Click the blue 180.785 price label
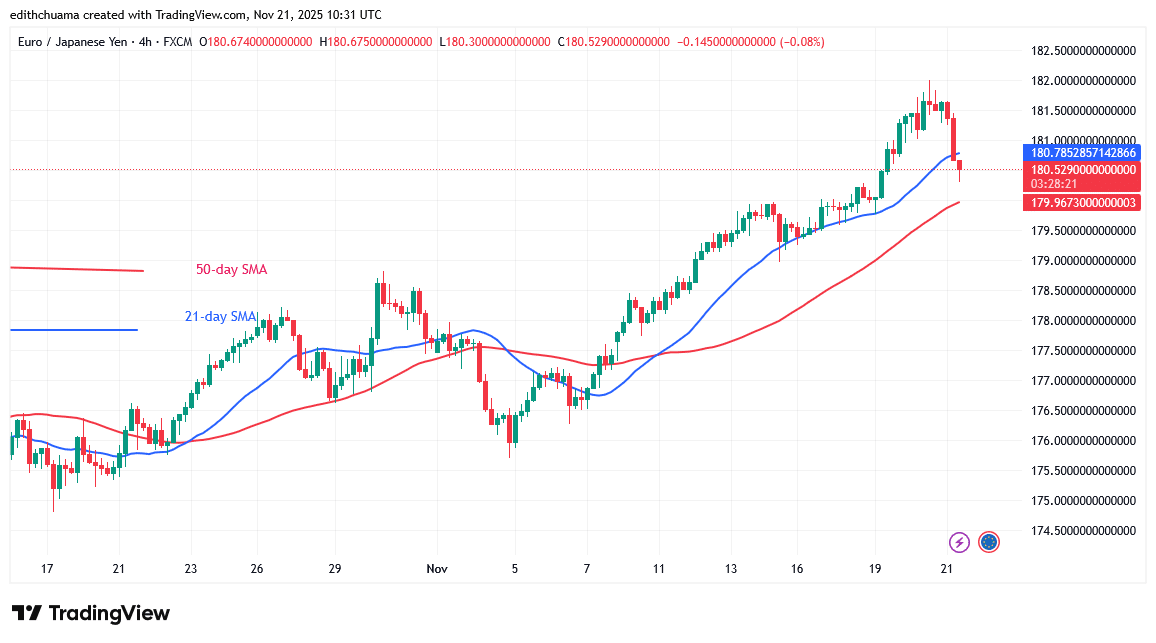The image size is (1156, 643). point(1081,153)
